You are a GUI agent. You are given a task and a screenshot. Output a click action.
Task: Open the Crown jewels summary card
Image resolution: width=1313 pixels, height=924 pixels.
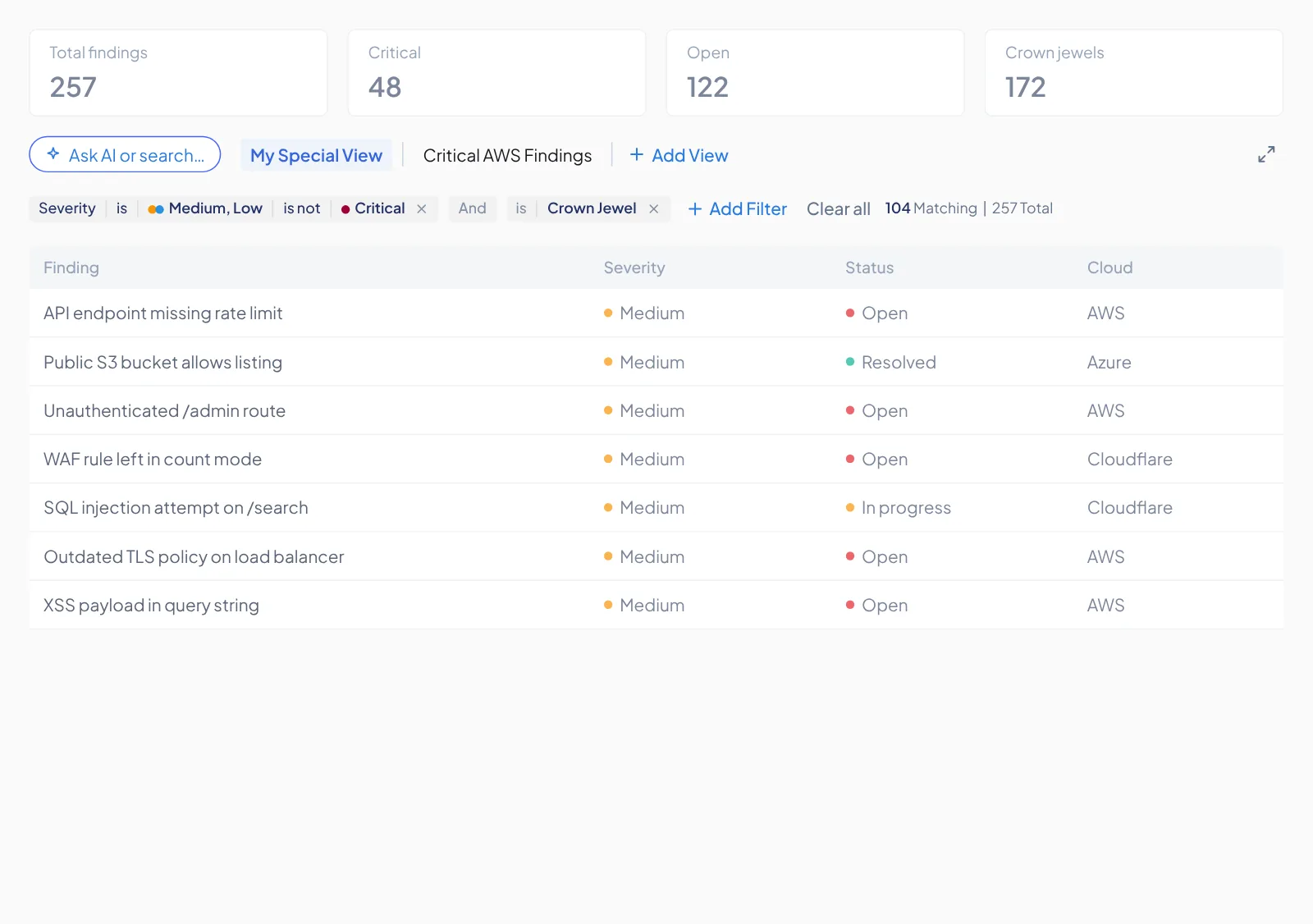point(1133,73)
